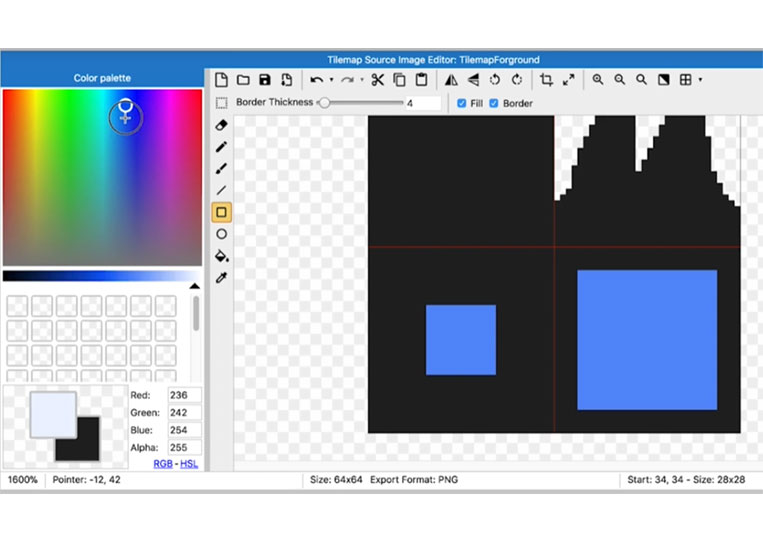Undo the last action
Viewport: 763px width, 541px height.
(316, 80)
